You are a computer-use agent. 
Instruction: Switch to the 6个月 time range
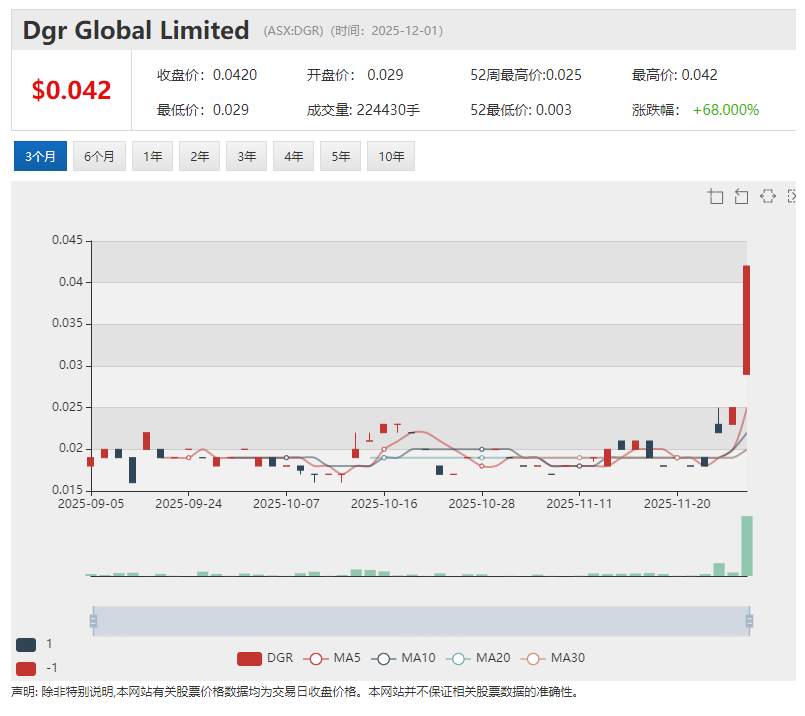coord(99,156)
